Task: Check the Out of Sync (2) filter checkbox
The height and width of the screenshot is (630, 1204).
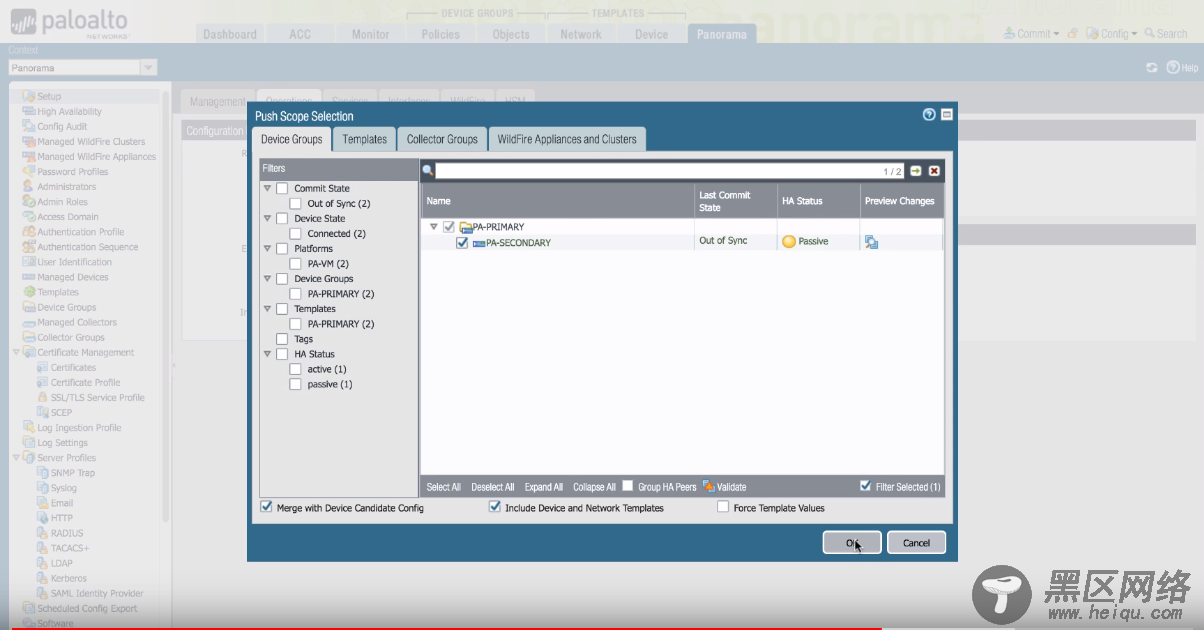Action: point(295,203)
